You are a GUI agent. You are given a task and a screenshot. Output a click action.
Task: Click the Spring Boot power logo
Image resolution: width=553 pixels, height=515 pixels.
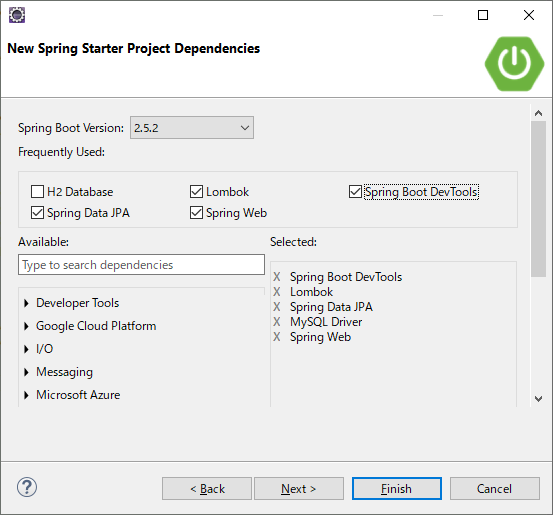coord(514,64)
